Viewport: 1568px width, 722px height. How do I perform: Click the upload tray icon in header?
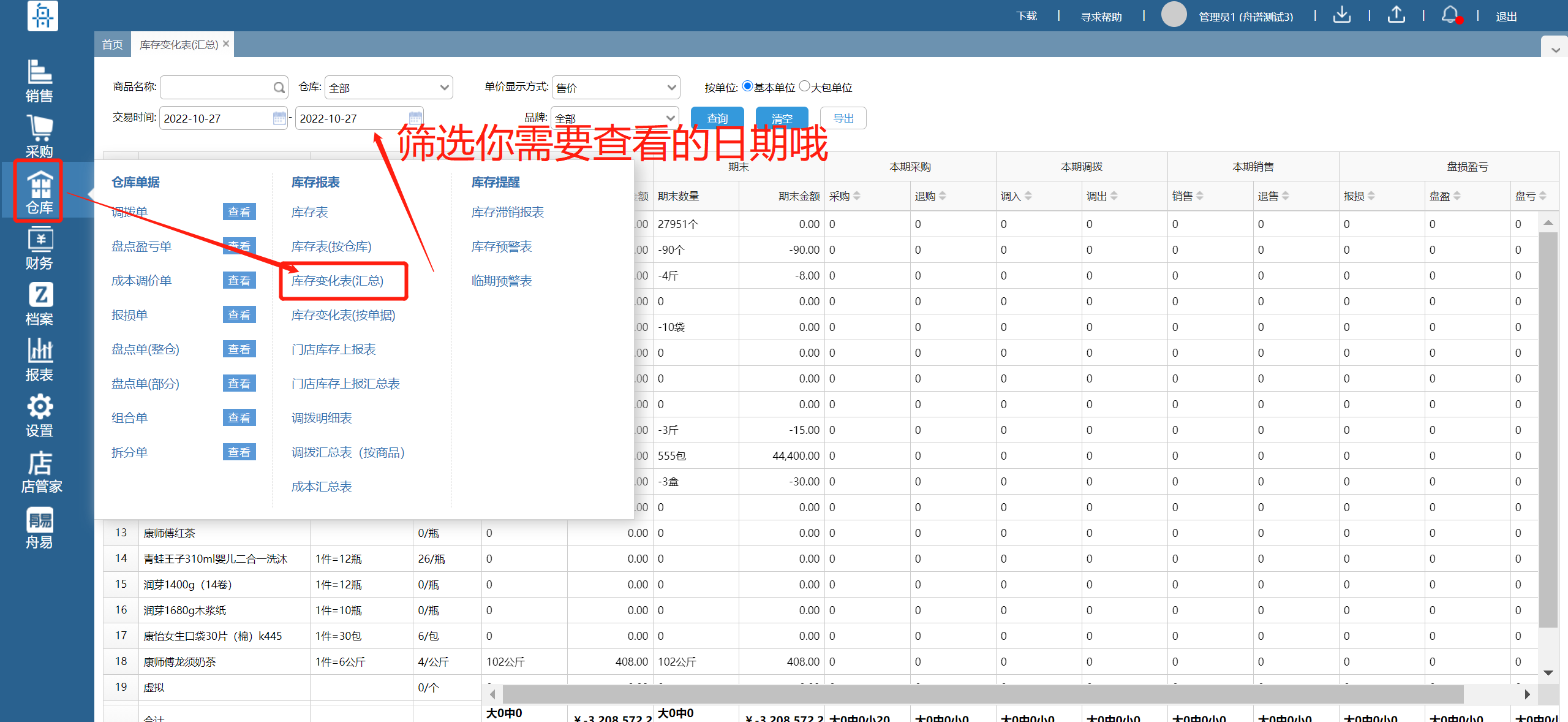tap(1396, 15)
